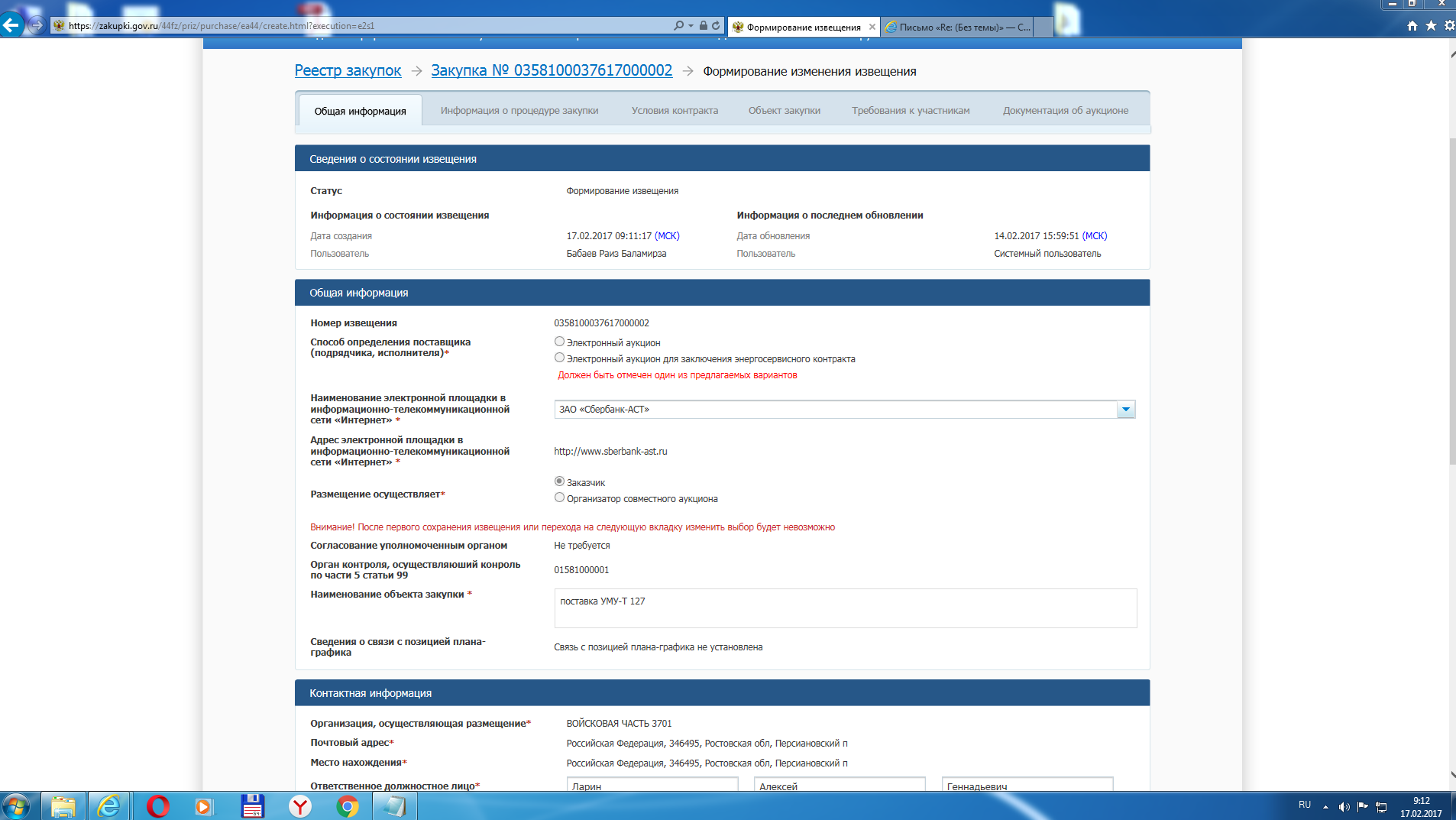Choose Организатор совместного аукциона radio button
1456x820 pixels.
559,498
